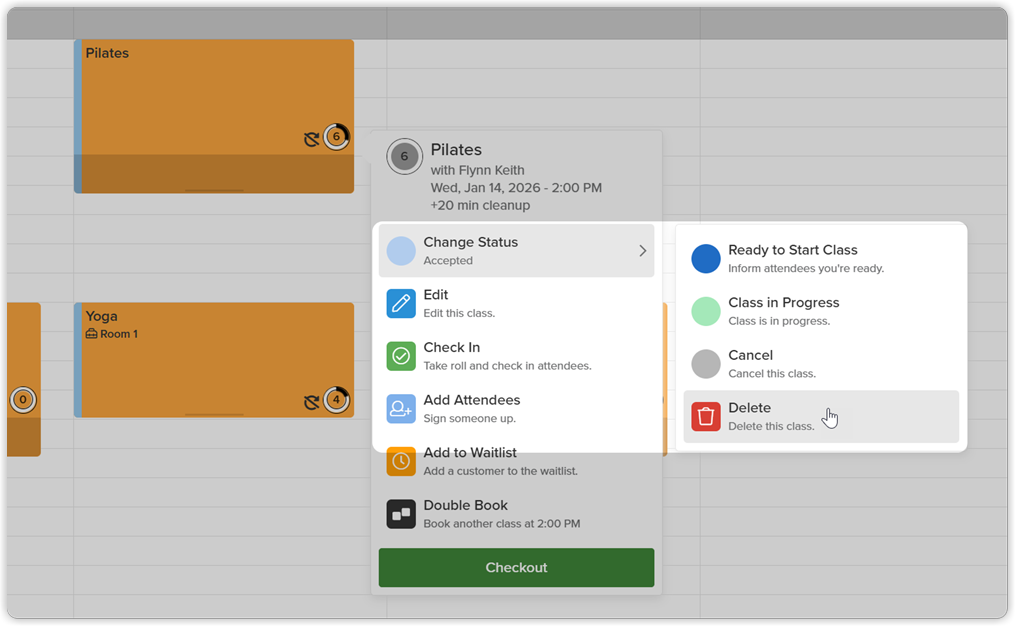Click the '+20 min cleanup' text

(480, 205)
